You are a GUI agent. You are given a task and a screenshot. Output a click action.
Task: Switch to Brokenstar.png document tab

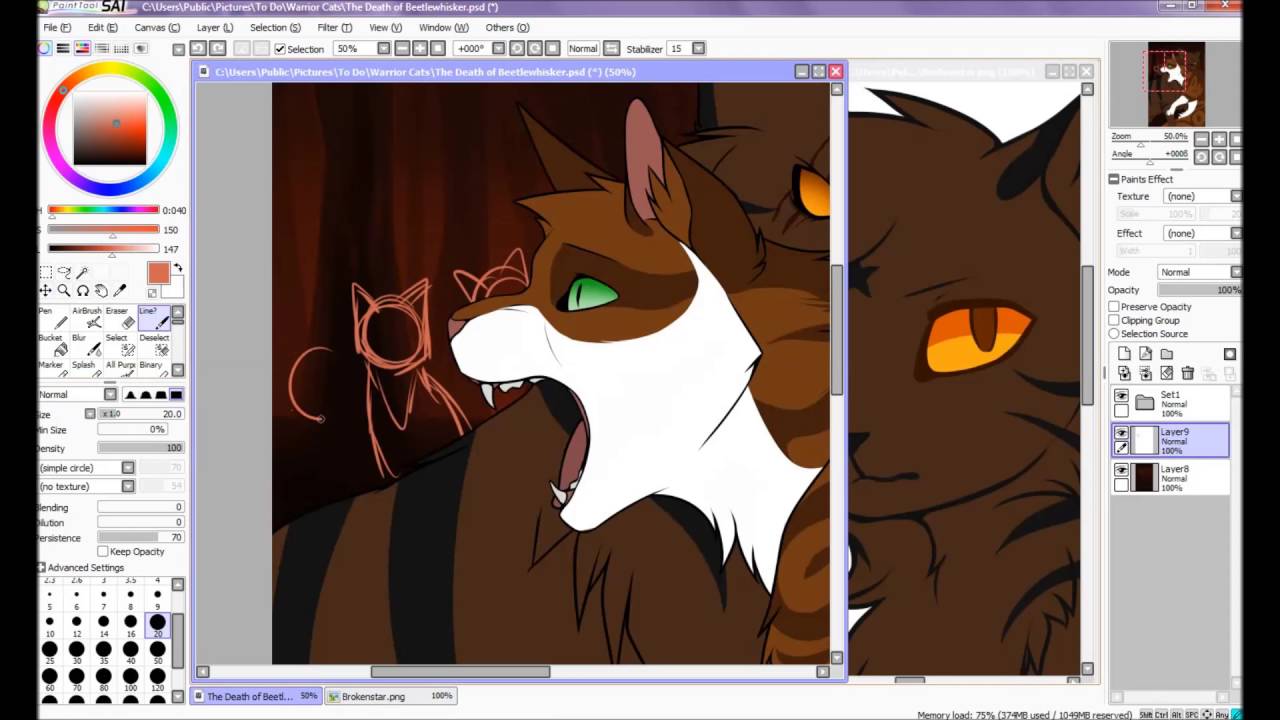pyautogui.click(x=391, y=696)
